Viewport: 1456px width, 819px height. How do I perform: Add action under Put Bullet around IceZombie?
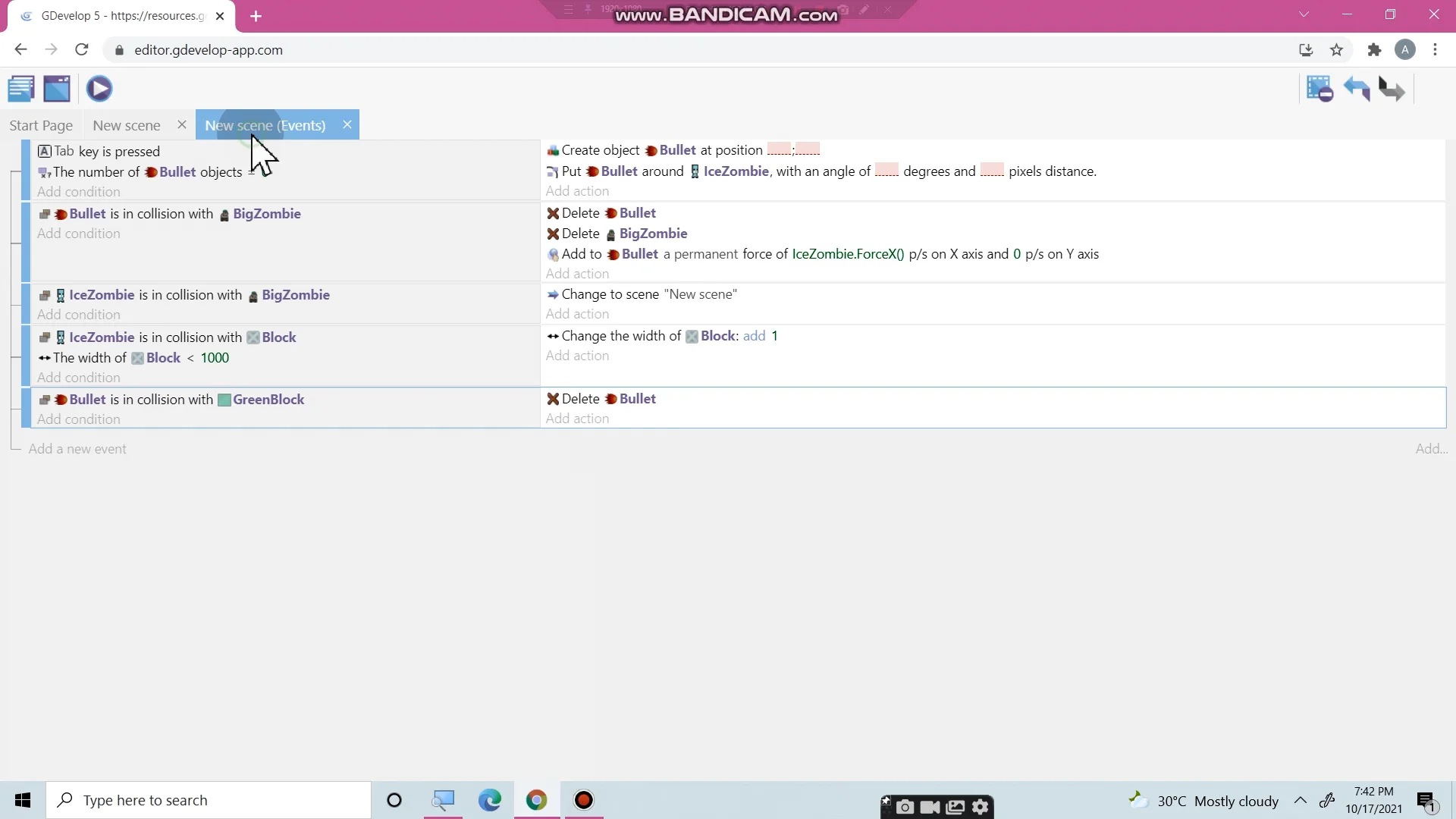577,191
